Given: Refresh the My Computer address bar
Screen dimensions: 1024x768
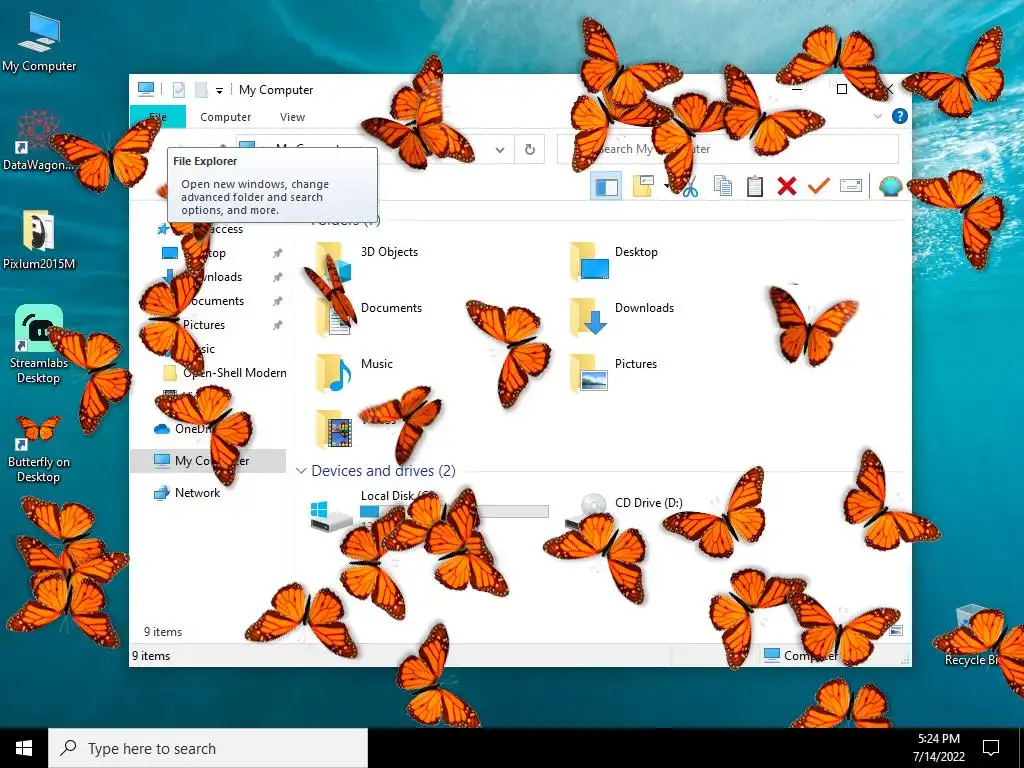Looking at the screenshot, I should 530,150.
